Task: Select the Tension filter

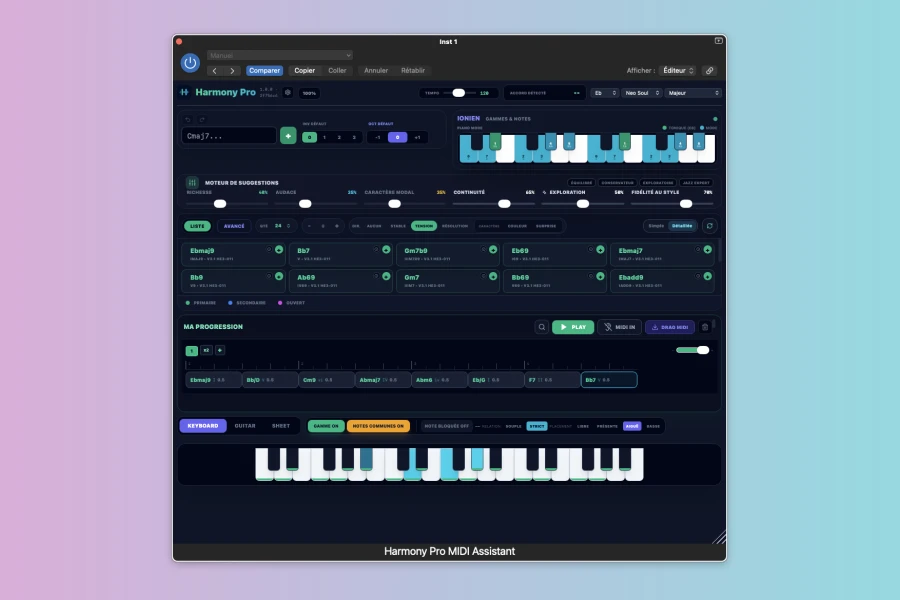Action: tap(424, 226)
